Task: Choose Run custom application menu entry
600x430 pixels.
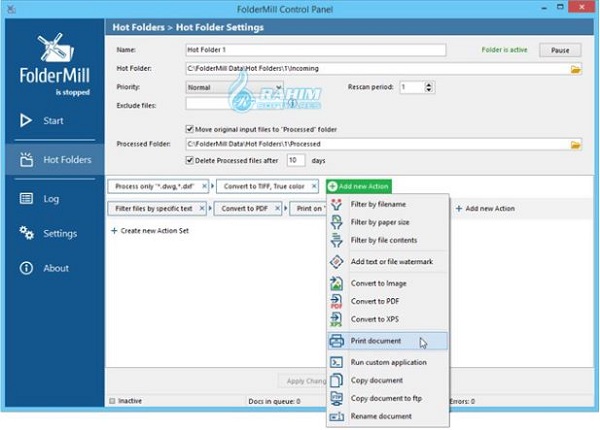Action: (x=387, y=362)
